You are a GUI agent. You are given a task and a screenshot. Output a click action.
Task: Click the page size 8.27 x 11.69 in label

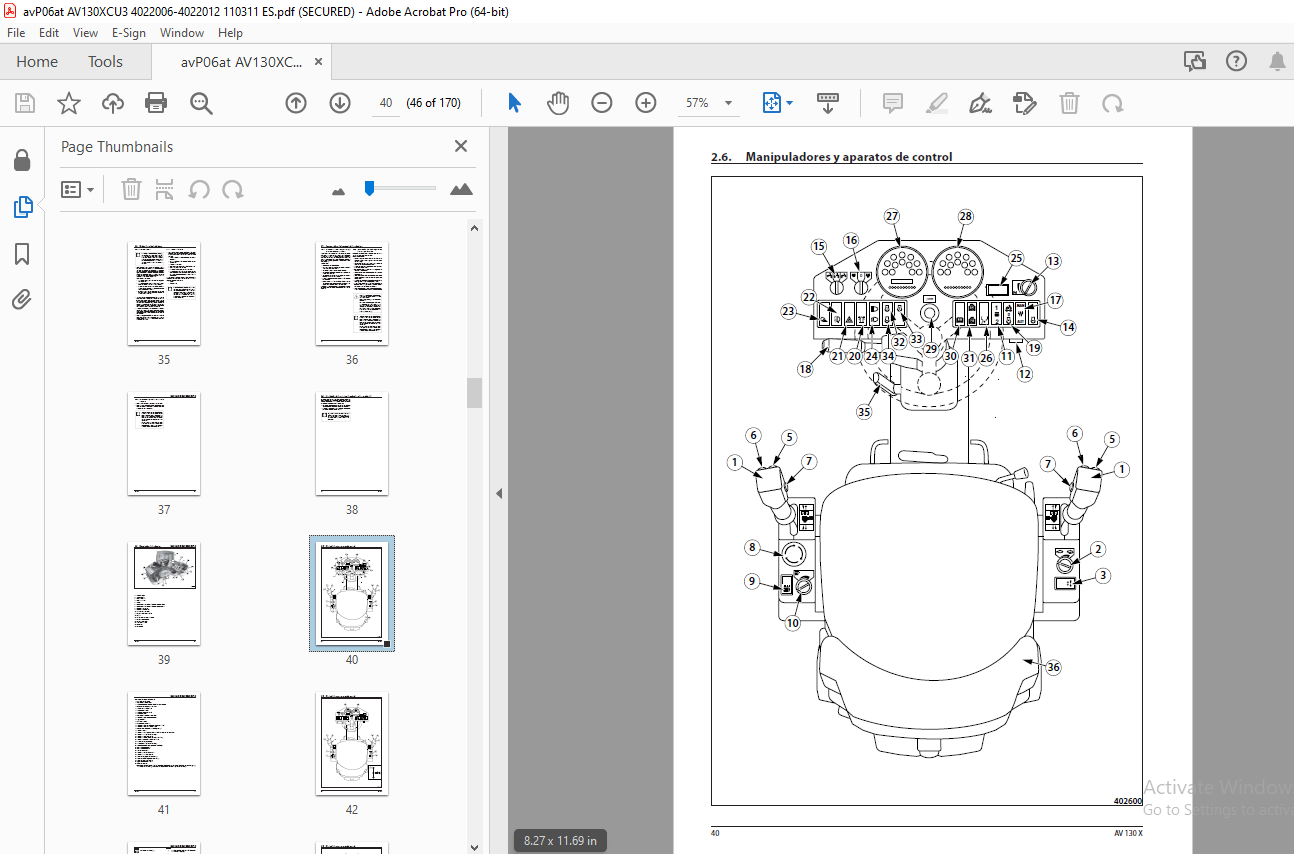(560, 841)
